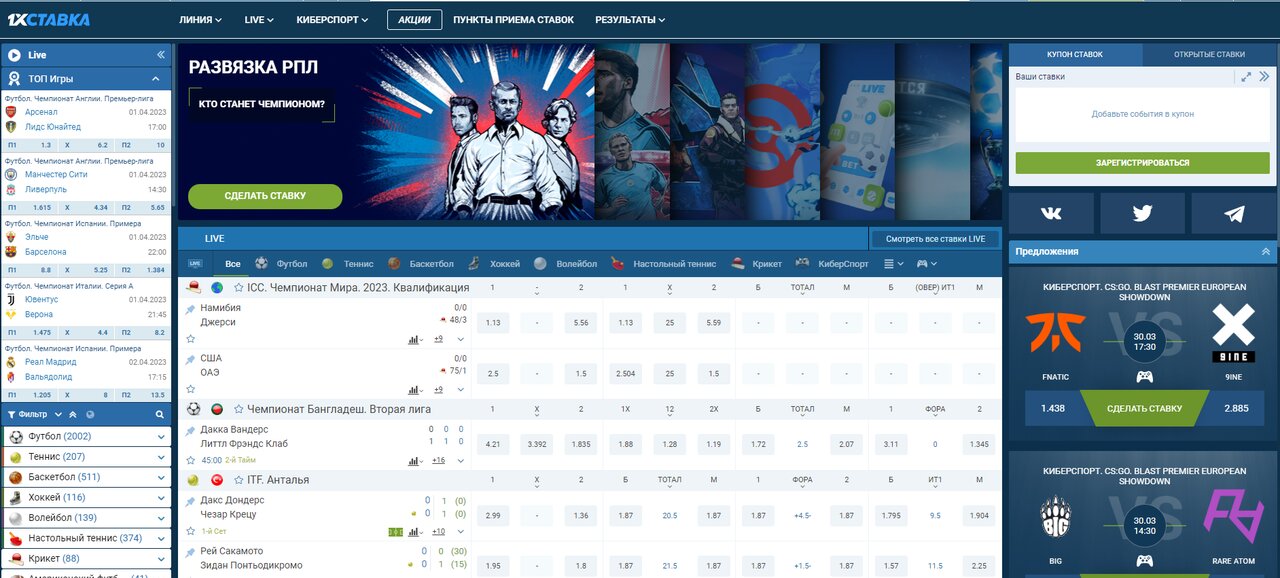
Task: Select odds 4.21 for Дакка Вандерс win
Action: click(493, 444)
